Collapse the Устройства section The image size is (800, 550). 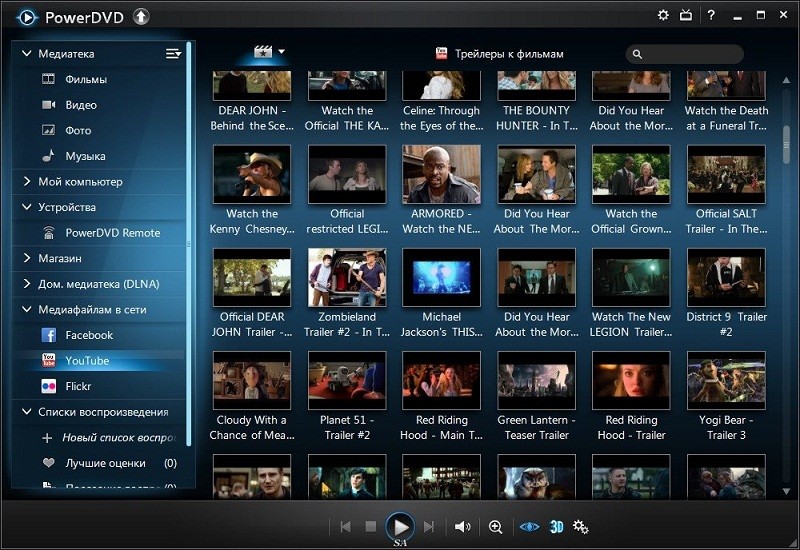[x=27, y=207]
